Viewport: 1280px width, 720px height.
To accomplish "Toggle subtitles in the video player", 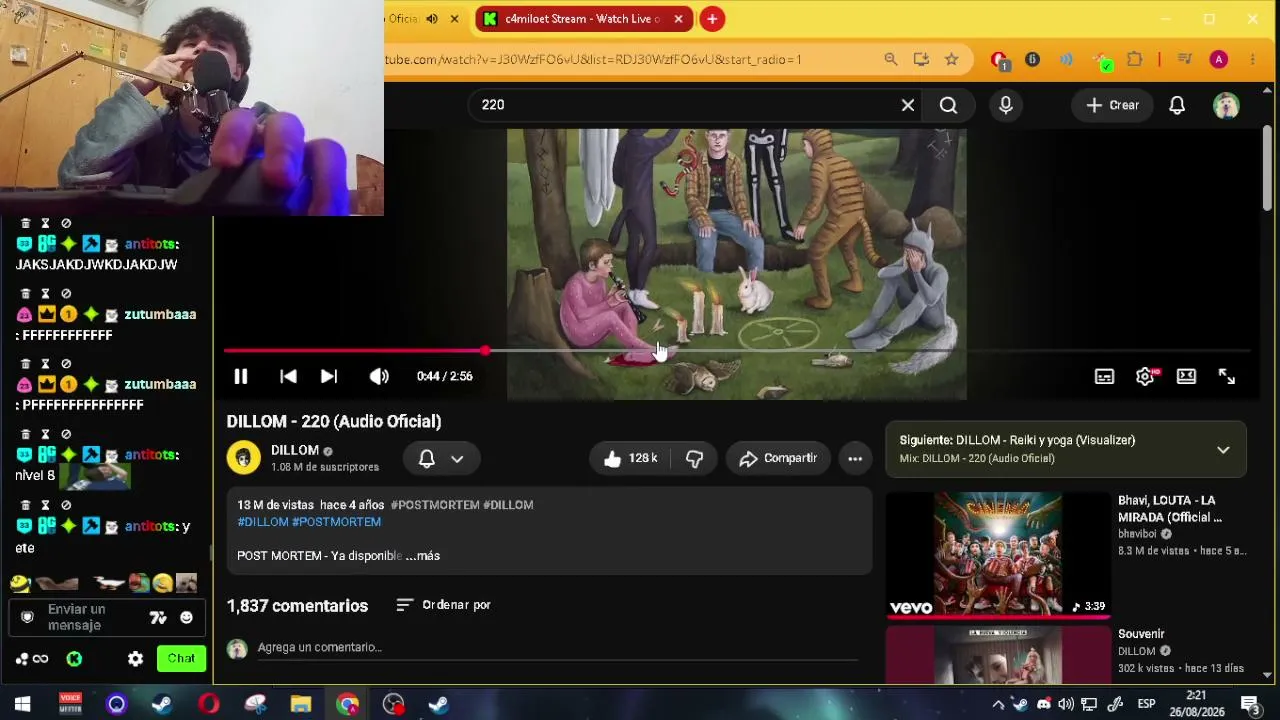I will (1104, 376).
